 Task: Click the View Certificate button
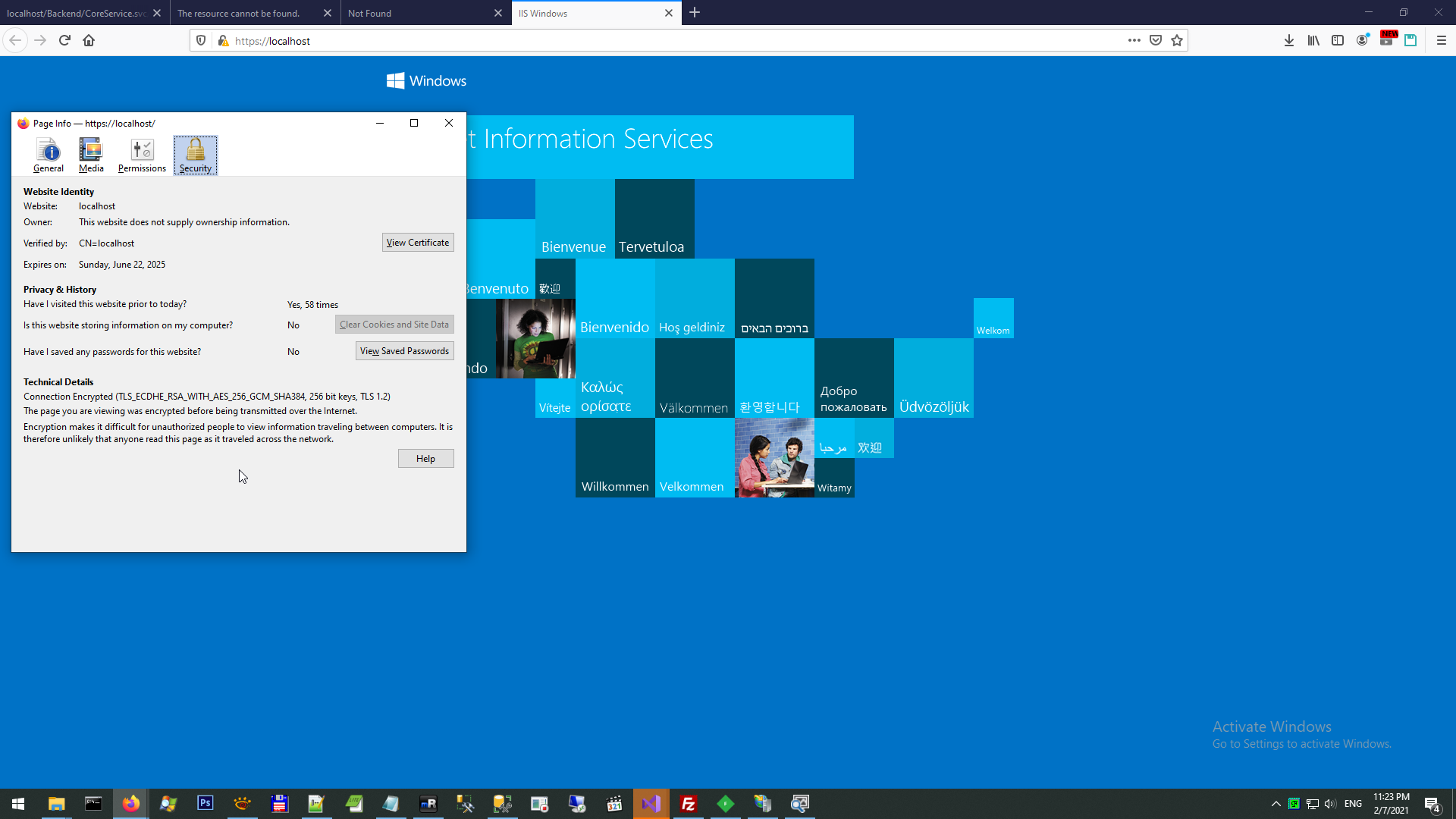(418, 243)
